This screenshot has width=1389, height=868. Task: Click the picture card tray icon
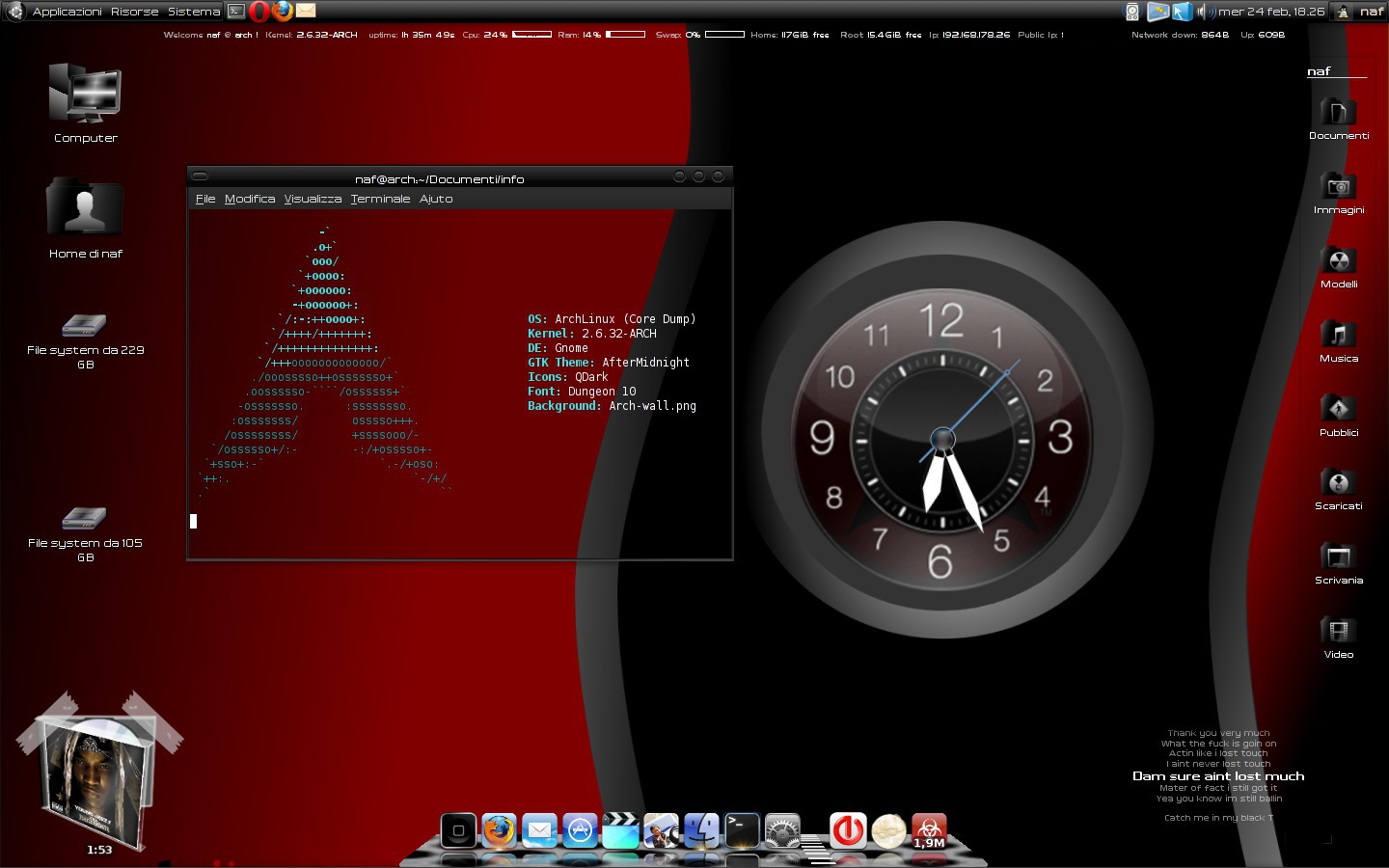pos(1157,12)
